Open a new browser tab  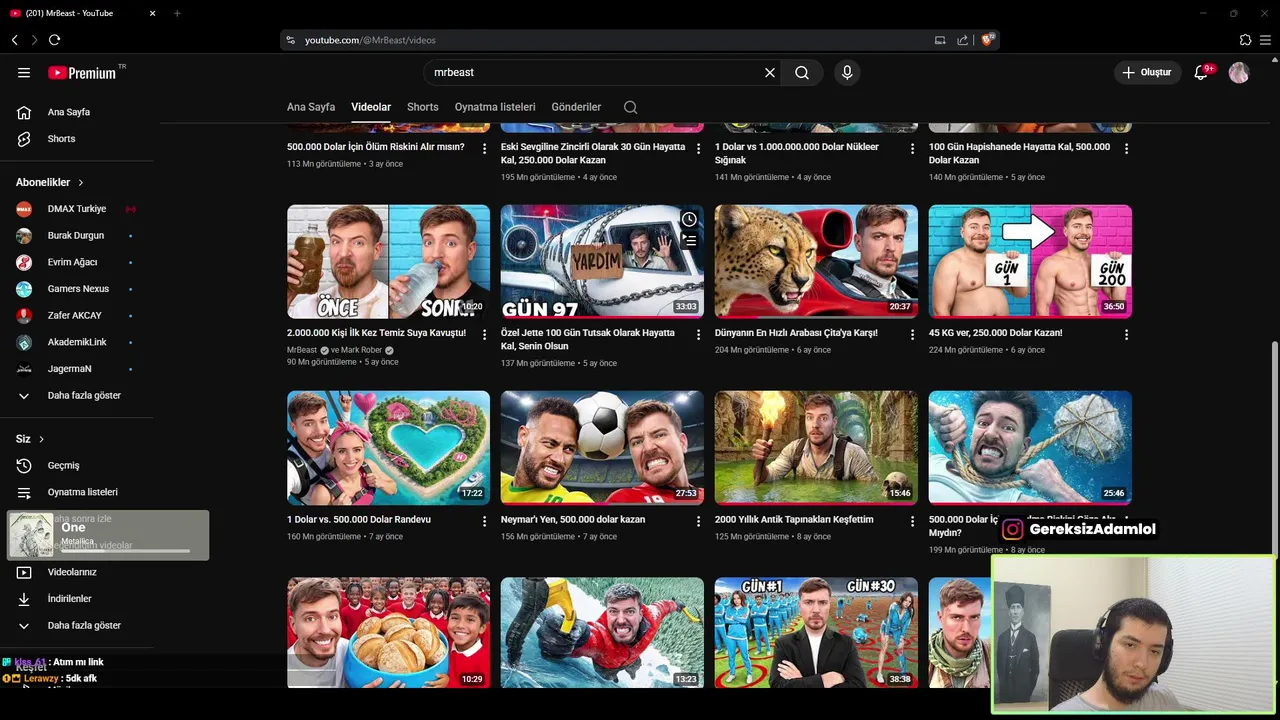177,13
